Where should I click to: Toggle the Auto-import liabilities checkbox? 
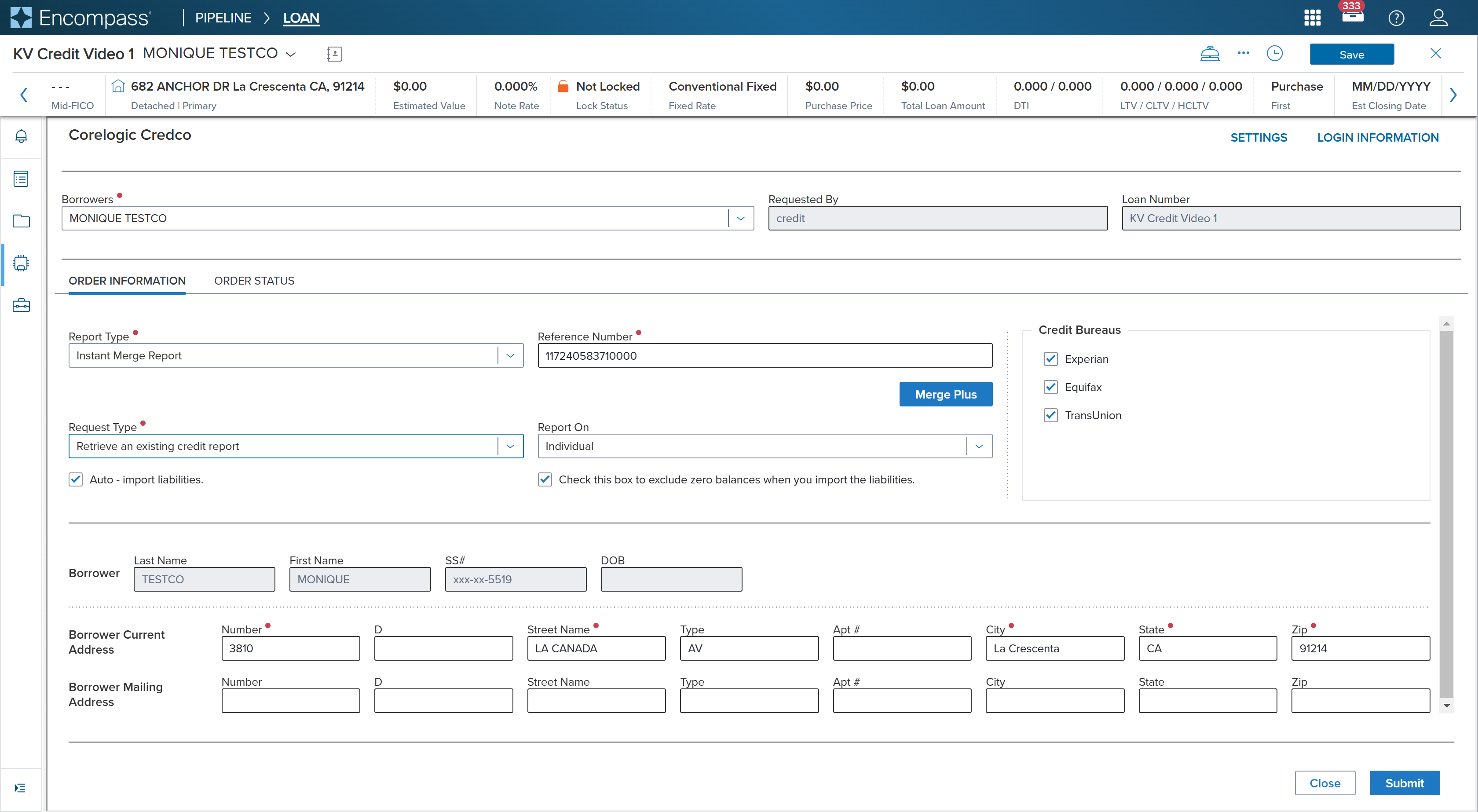[x=76, y=480]
